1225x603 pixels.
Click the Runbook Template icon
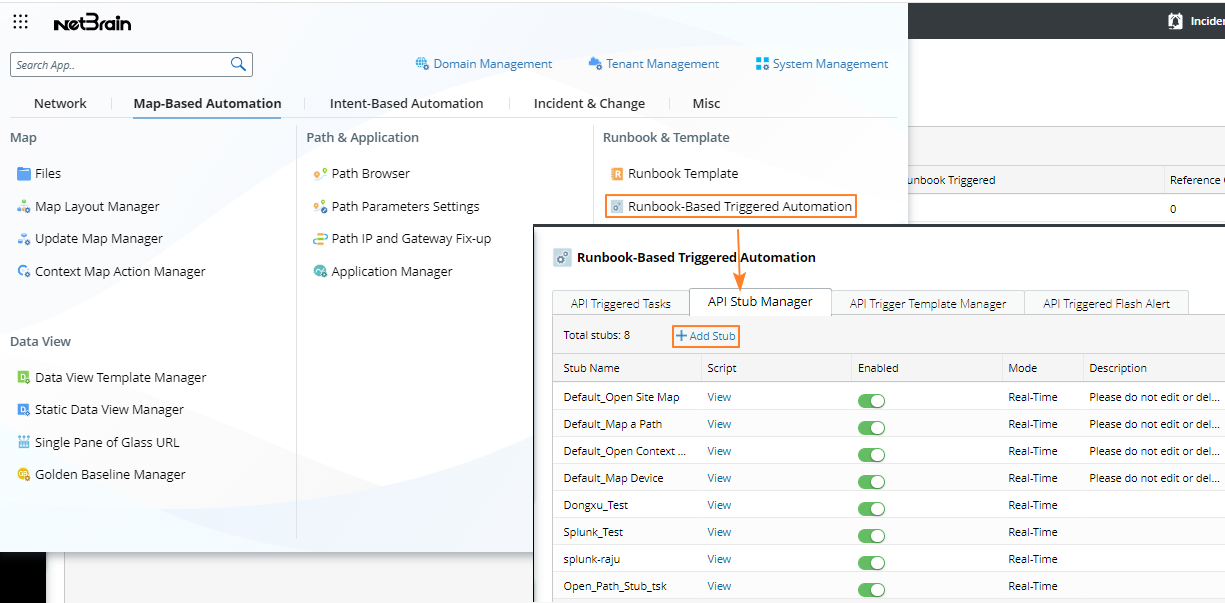617,174
